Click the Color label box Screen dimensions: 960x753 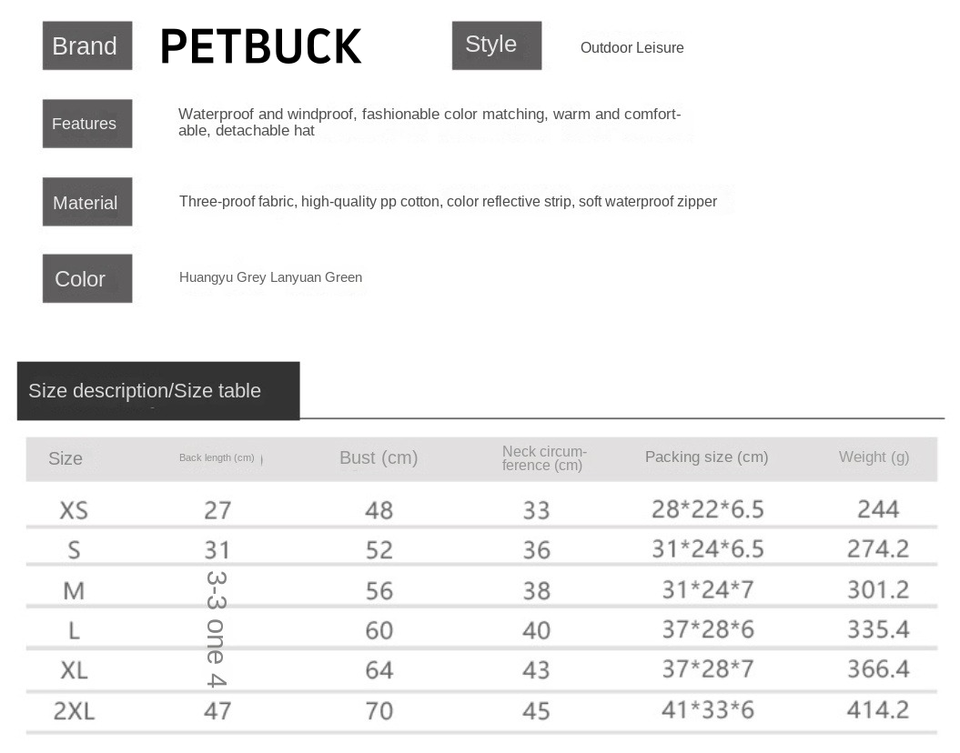pos(87,278)
